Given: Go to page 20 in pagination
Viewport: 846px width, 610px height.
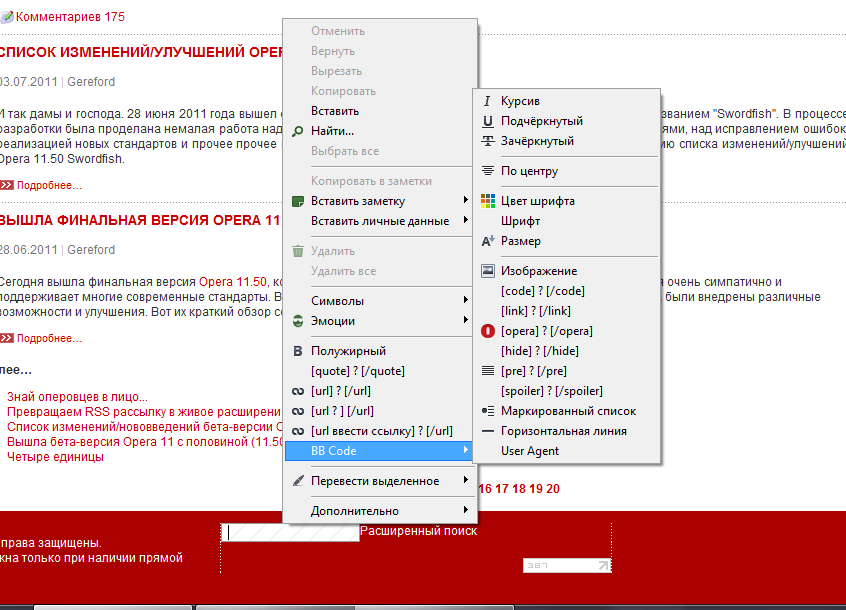Looking at the screenshot, I should point(553,489).
